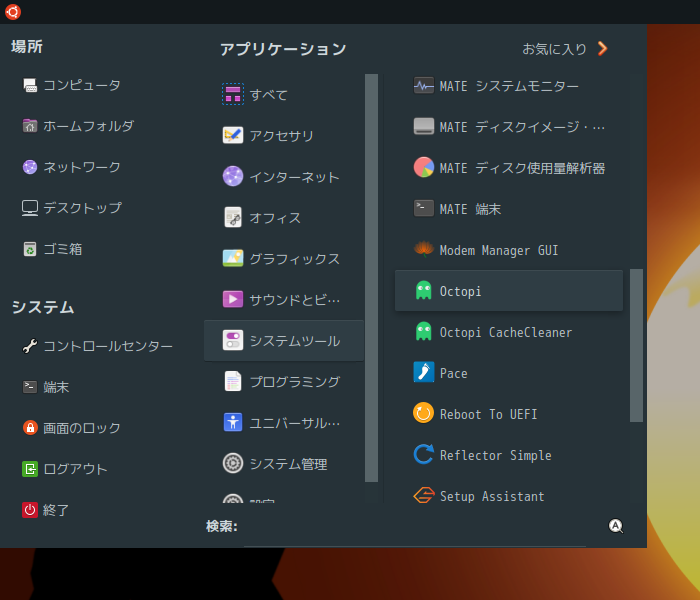Click the Ubuntu MATE menu logo
This screenshot has width=700, height=600.
12,12
